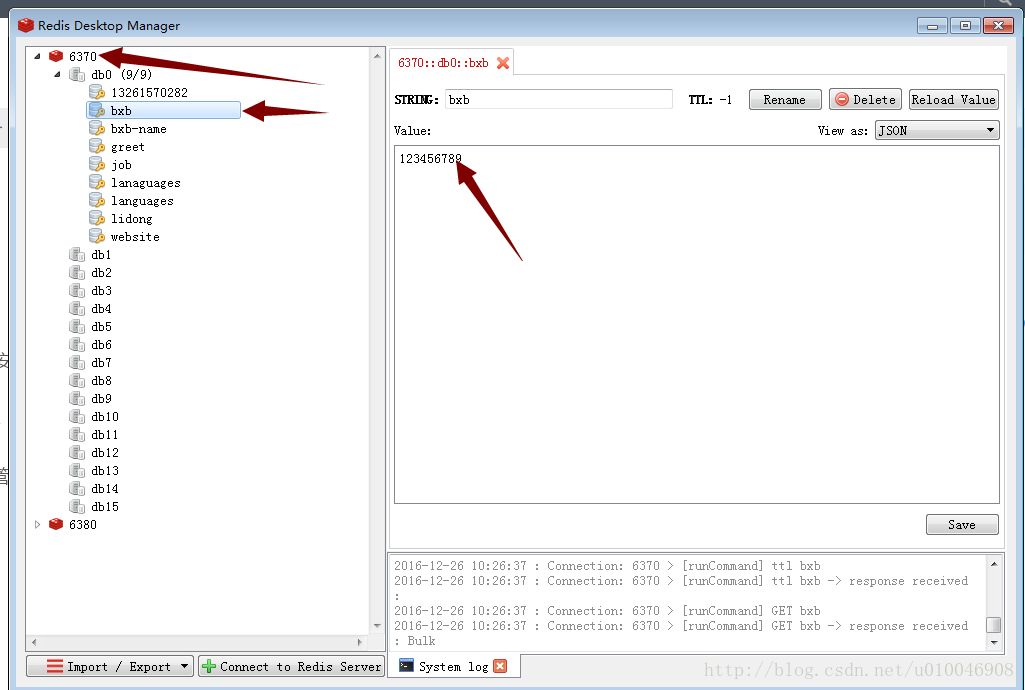Select the bxb-name key label
Image resolution: width=1025 pixels, height=690 pixels.
click(x=139, y=129)
